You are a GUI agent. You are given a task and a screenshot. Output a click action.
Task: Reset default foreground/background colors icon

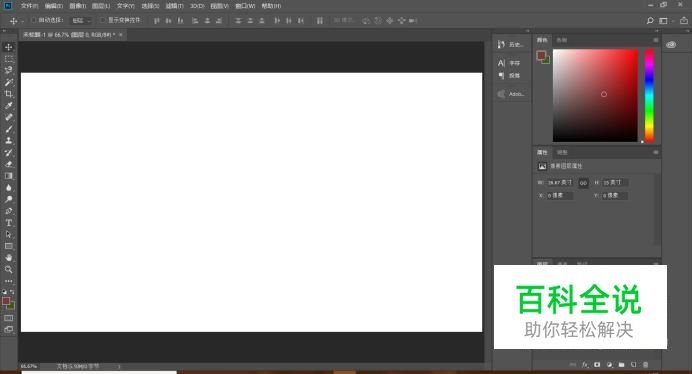4,292
